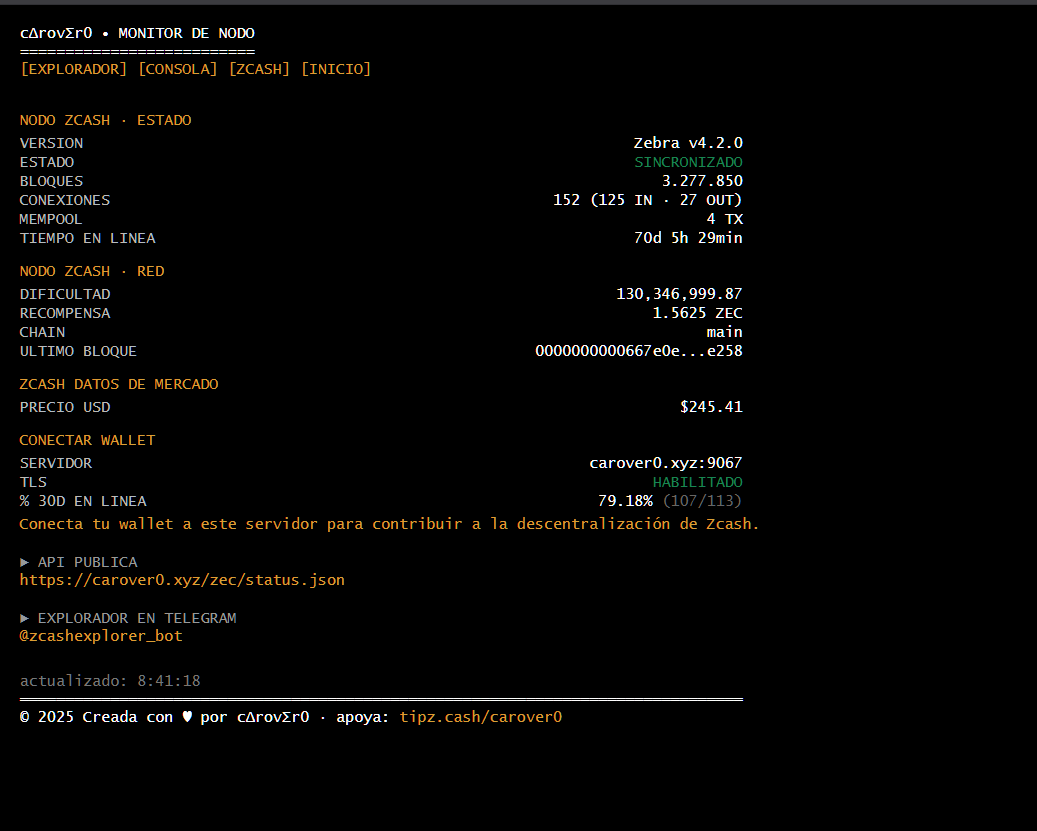Viewport: 1037px width, 831px height.
Task: Click the reward value '1.5625 ZEC'
Action: [x=697, y=313]
